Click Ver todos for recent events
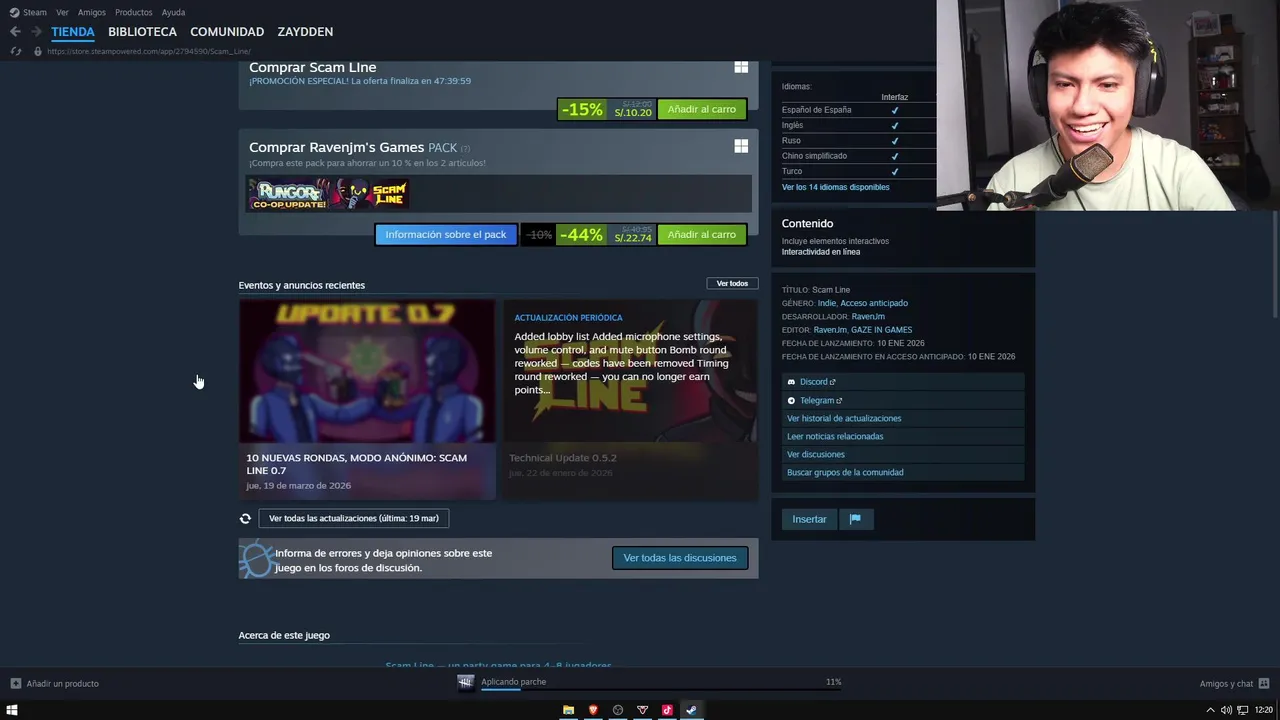The height and width of the screenshot is (720, 1280). (732, 283)
